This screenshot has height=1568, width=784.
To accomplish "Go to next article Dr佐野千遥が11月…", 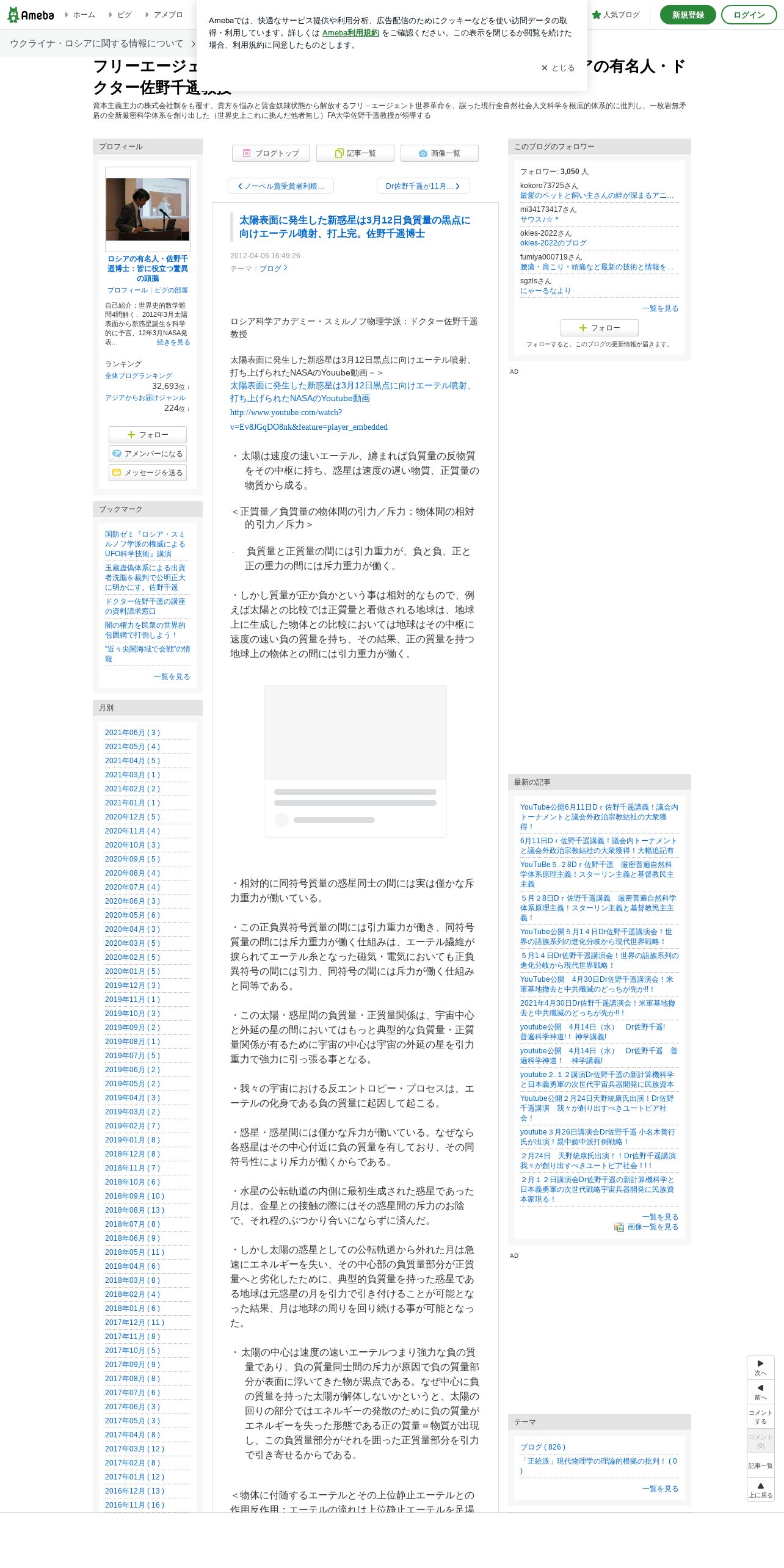I will 423,186.
